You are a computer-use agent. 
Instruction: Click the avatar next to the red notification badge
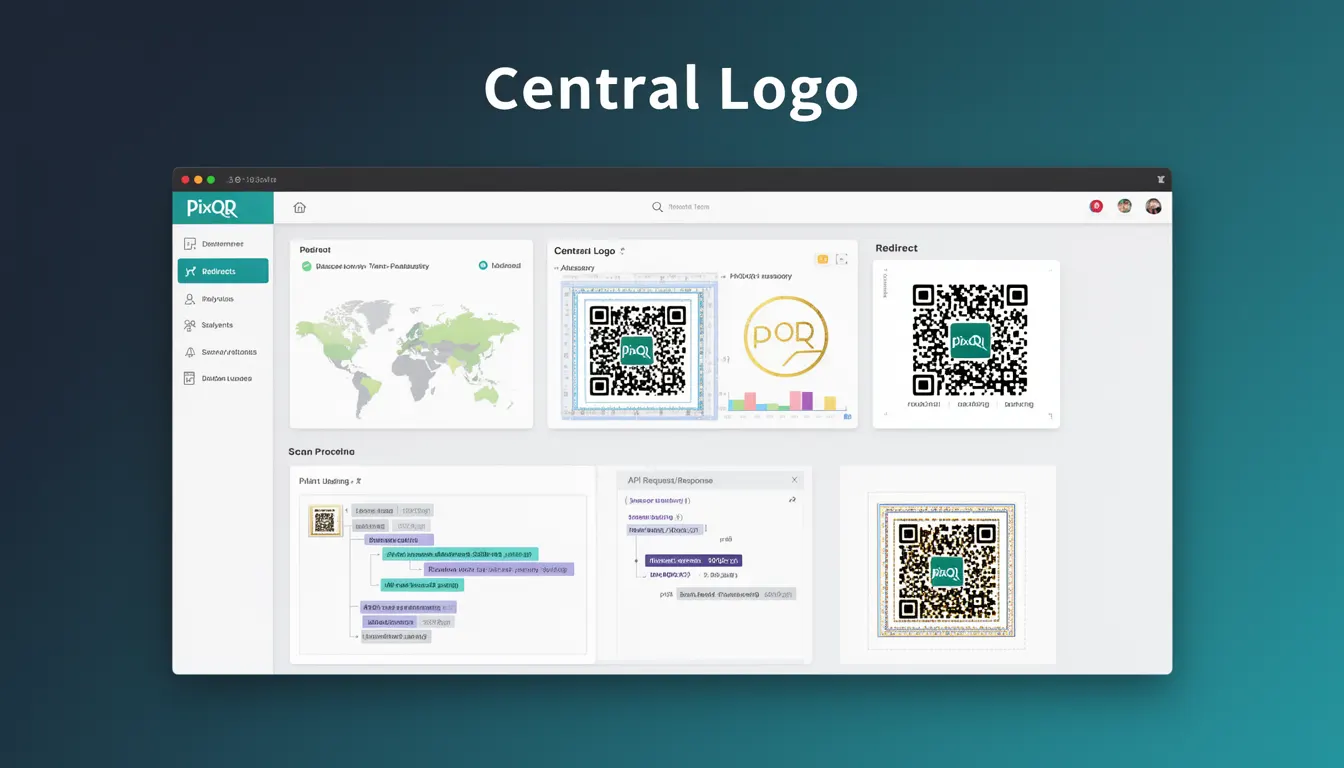1124,206
